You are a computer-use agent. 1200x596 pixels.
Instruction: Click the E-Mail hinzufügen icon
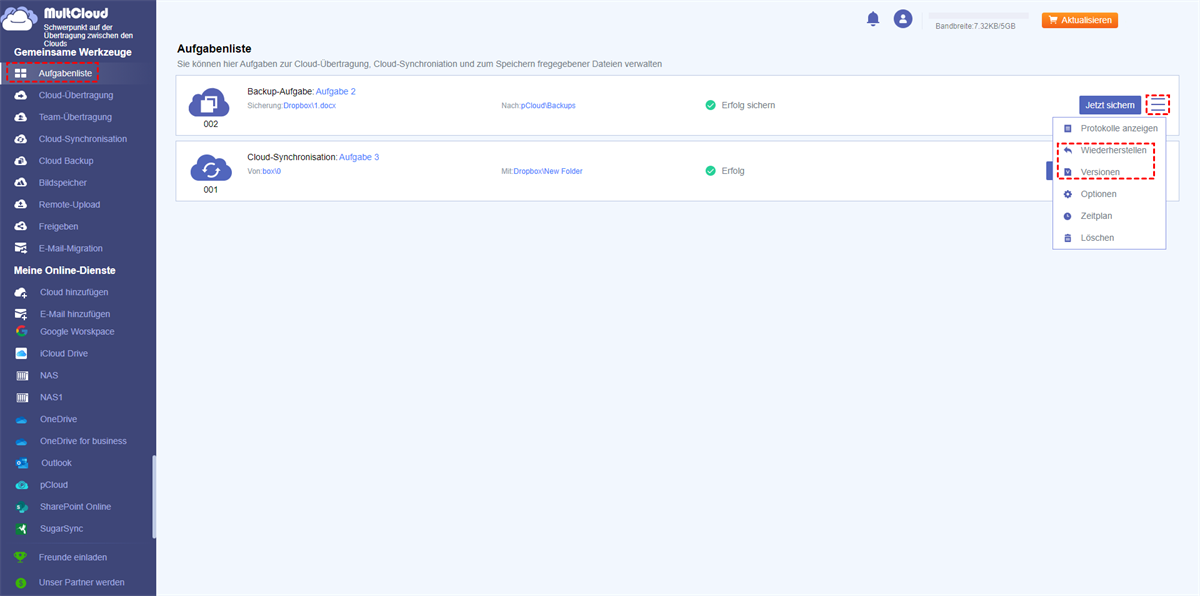click(21, 314)
